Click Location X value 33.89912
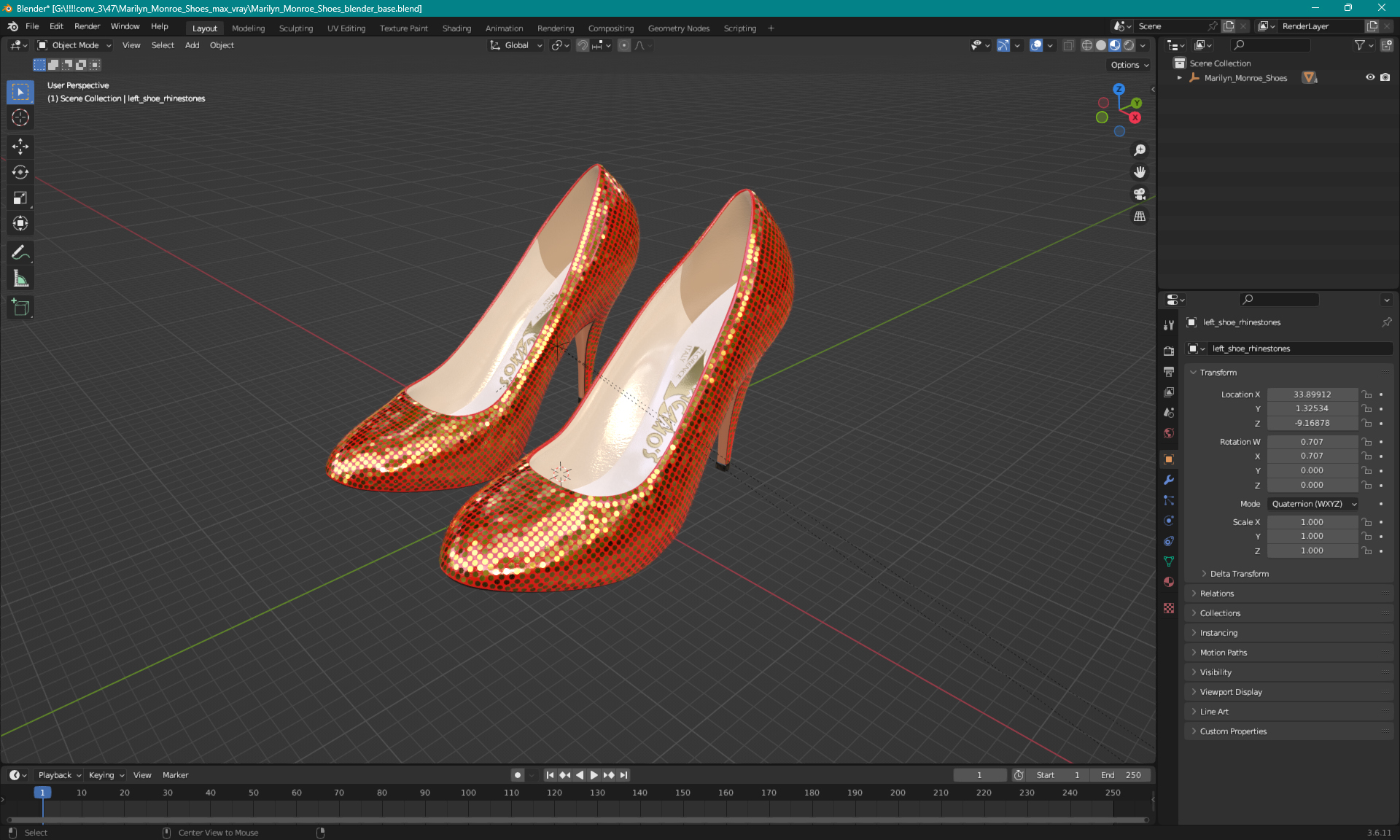 pos(1312,394)
